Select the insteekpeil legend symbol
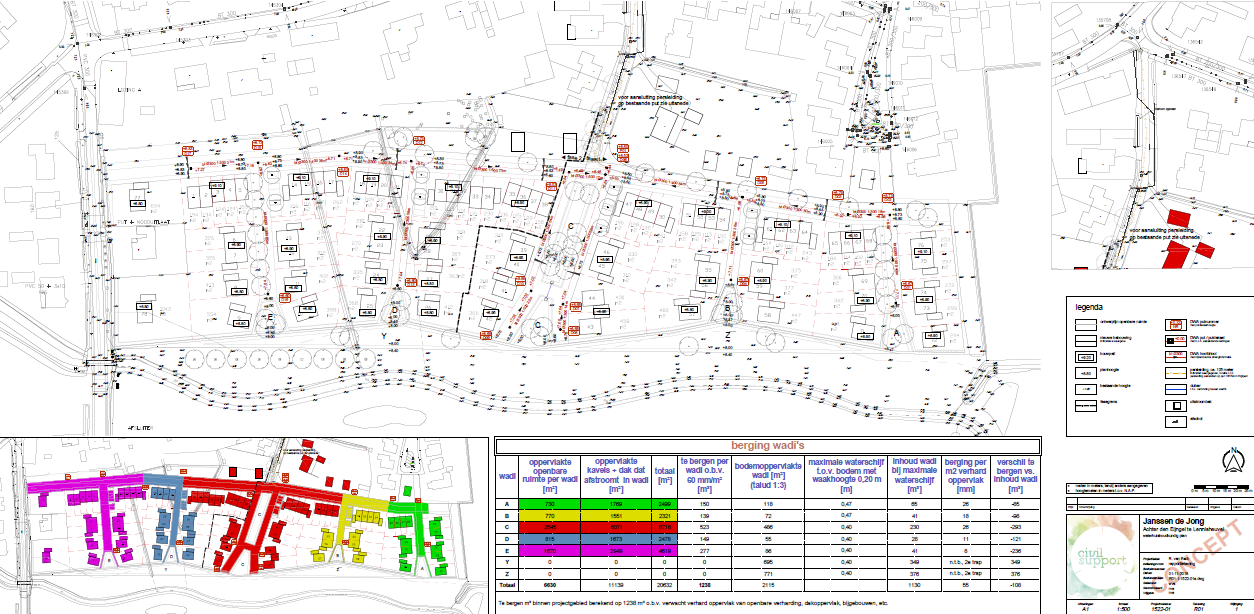 pyautogui.click(x=1086, y=356)
